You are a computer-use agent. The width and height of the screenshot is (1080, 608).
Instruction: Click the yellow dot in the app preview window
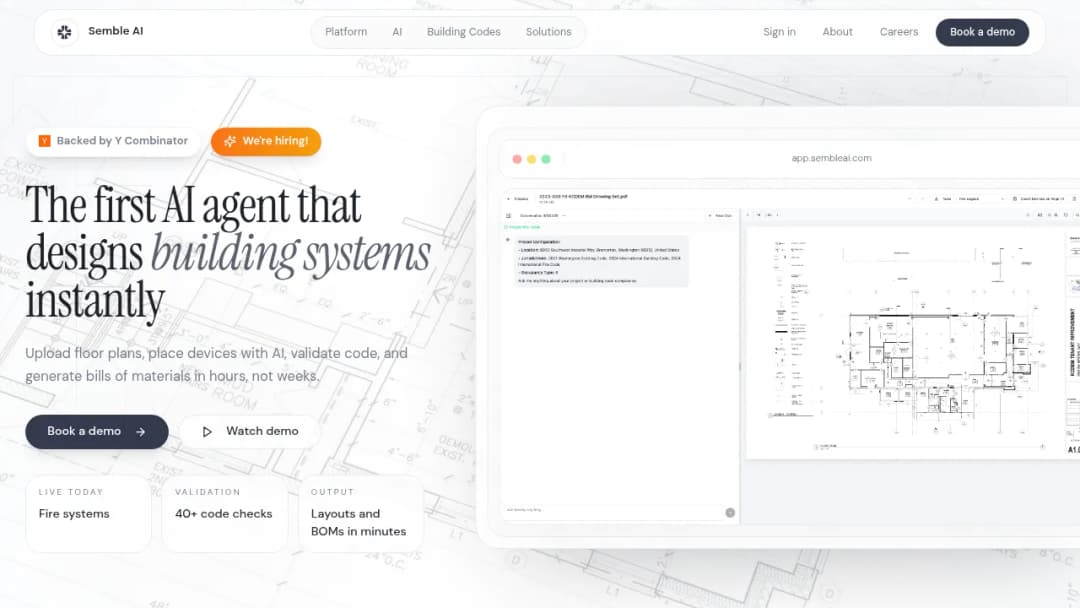(531, 159)
